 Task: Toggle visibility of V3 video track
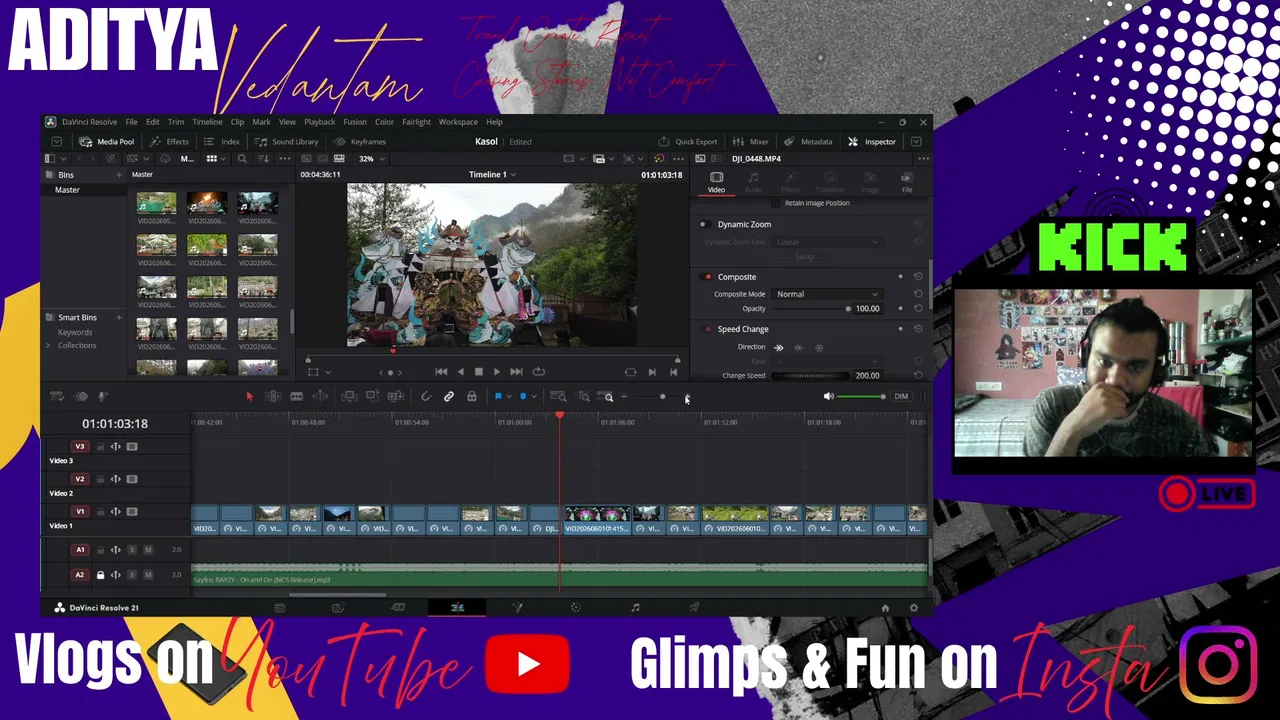tap(131, 447)
